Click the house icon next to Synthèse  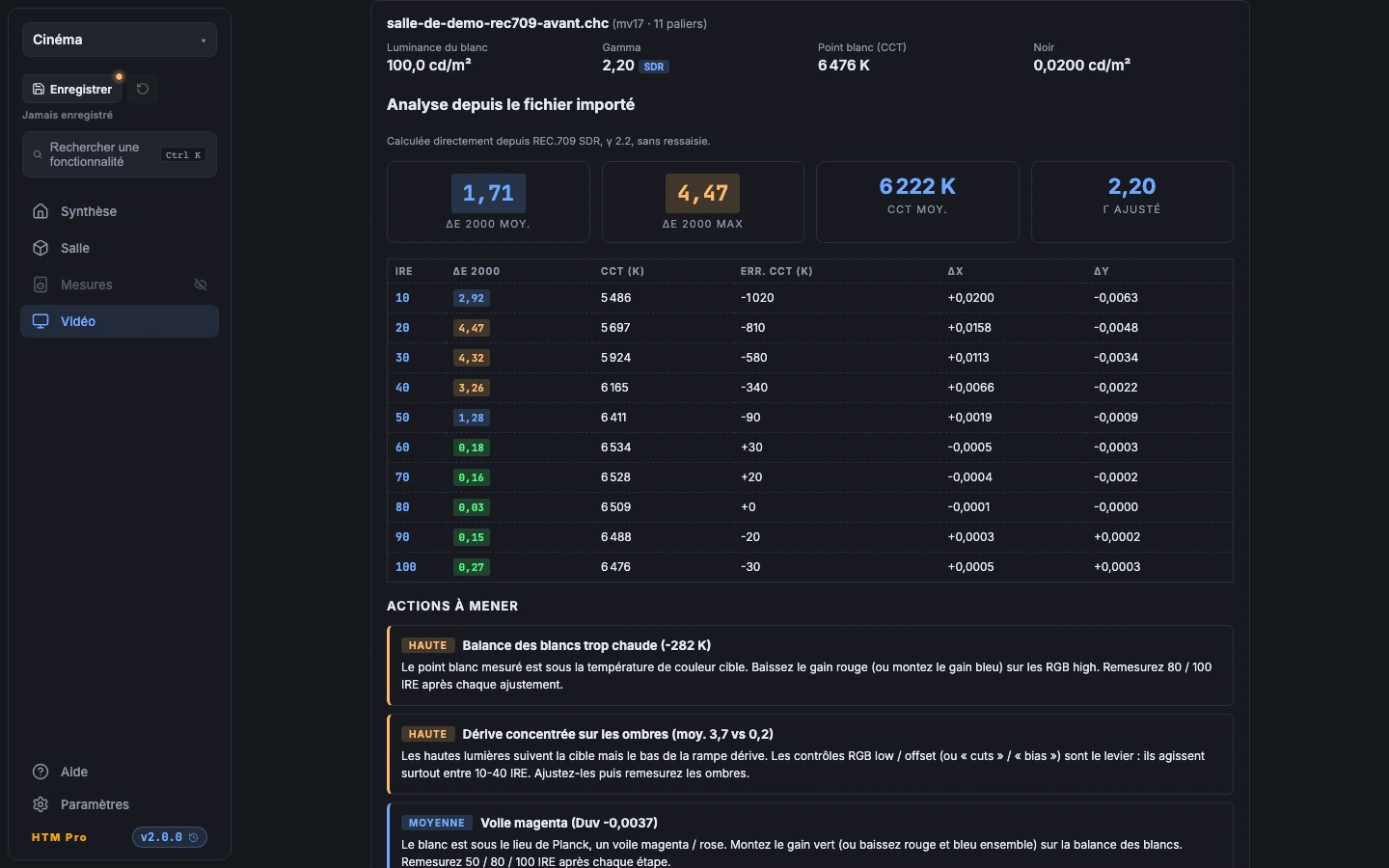(x=41, y=211)
